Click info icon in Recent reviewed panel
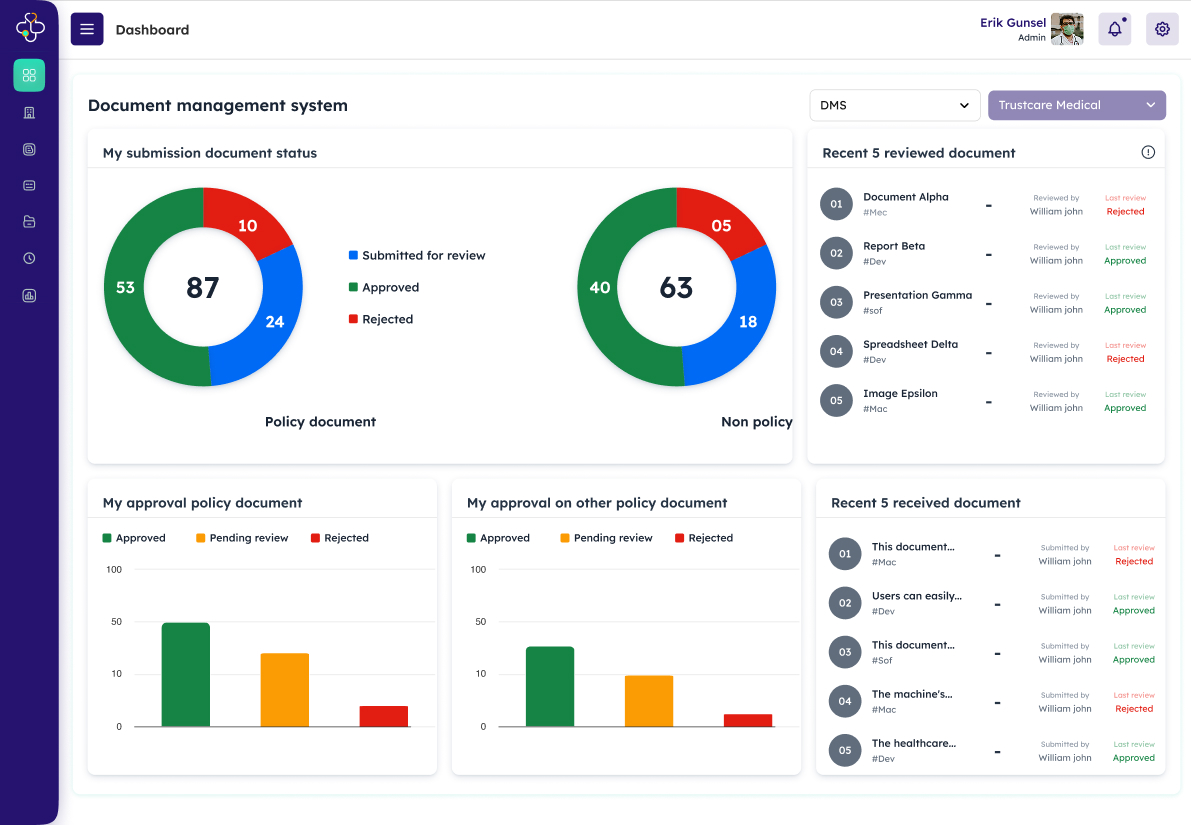 pyautogui.click(x=1148, y=152)
